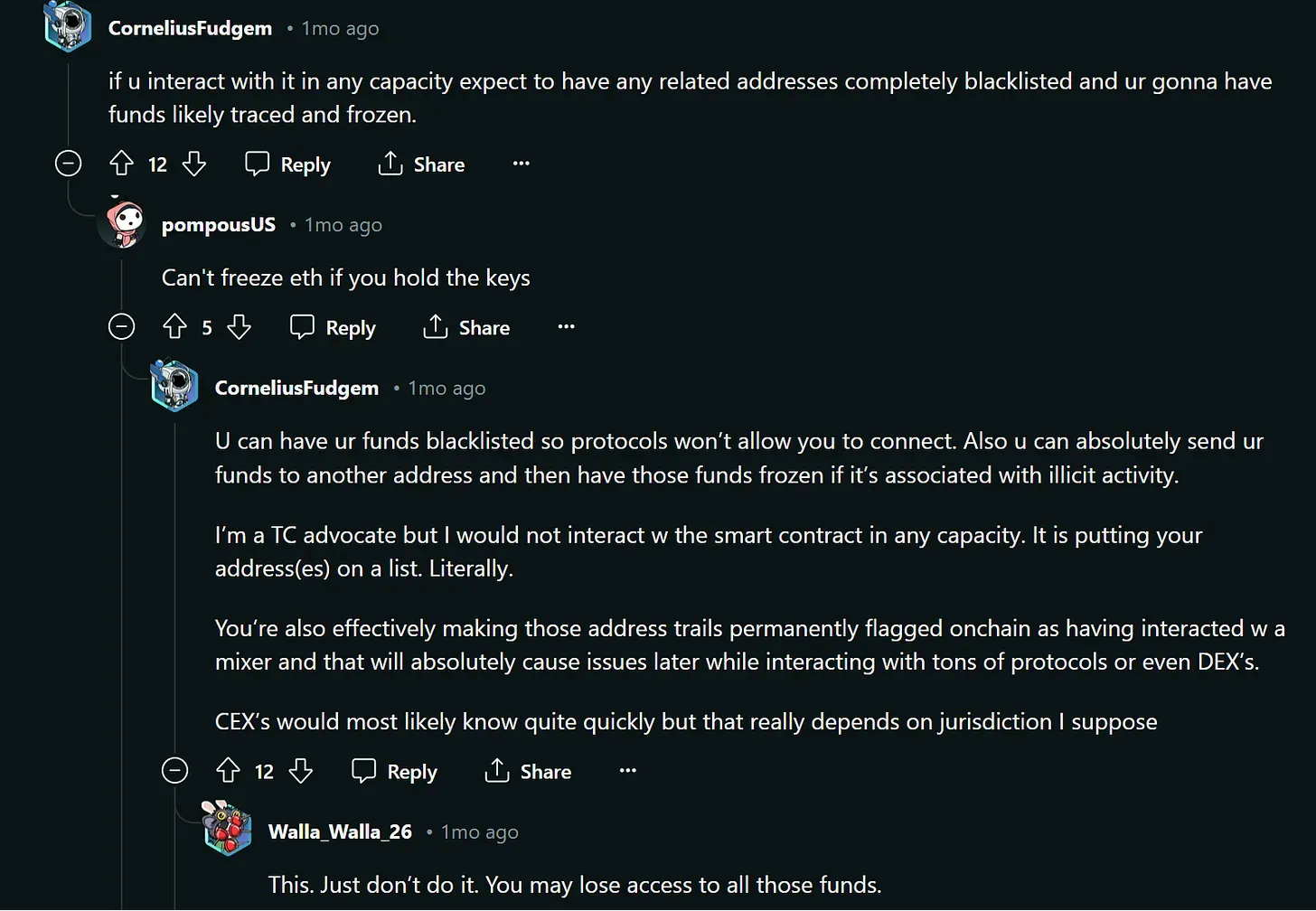Screen dimensions: 1316x911
Task: Collapse pompousUS's reply thread
Action: pos(121,327)
